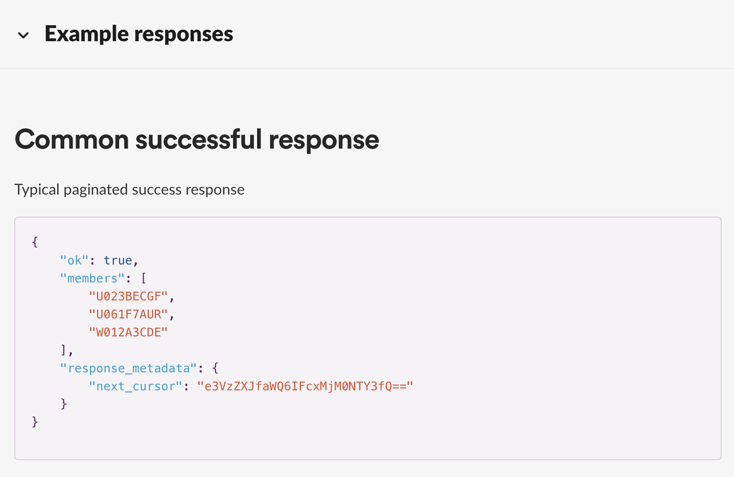Click the "next_cursor" key

click(135, 386)
